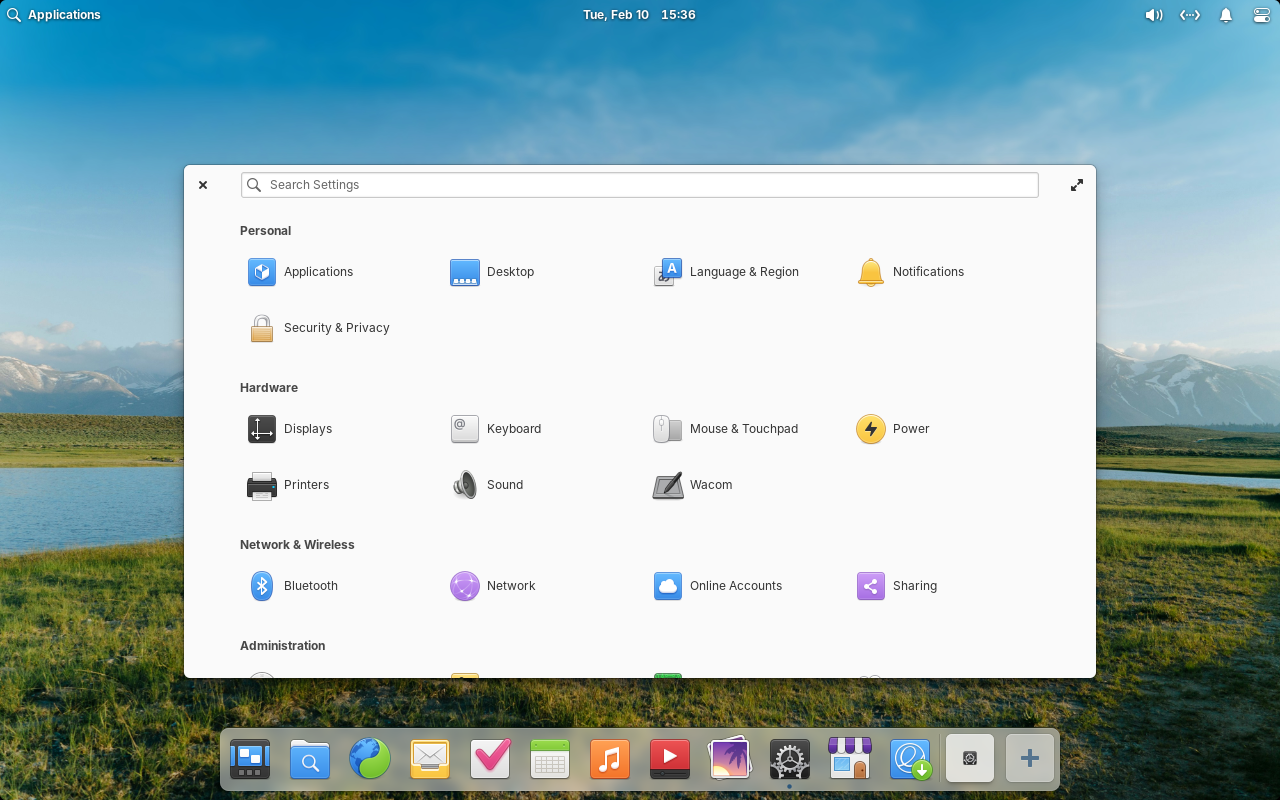Screen dimensions: 1280x800
Task: Open Printers settings
Action: [x=262, y=485]
